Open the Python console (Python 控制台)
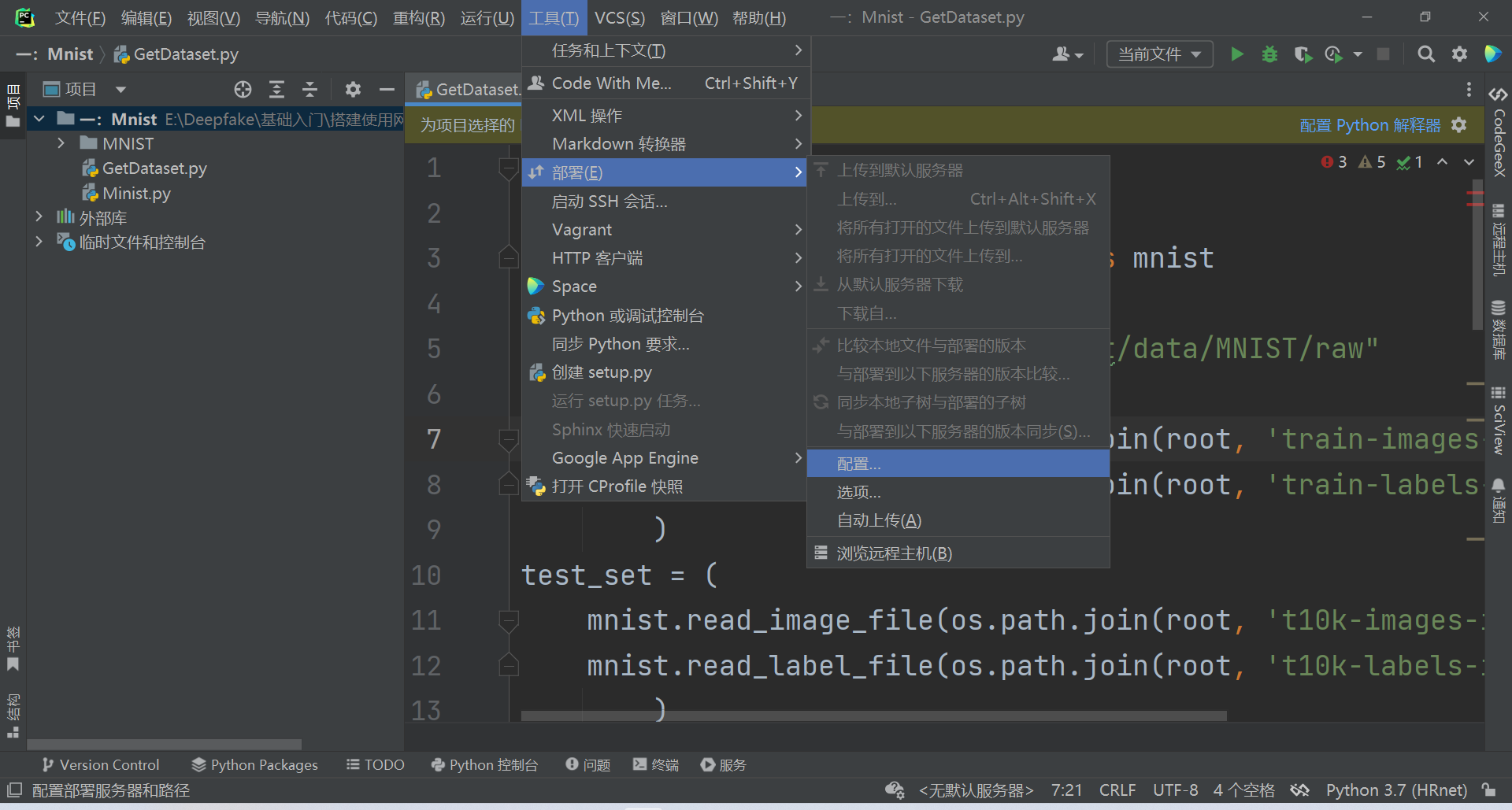Viewport: 1512px width, 810px height. [484, 764]
